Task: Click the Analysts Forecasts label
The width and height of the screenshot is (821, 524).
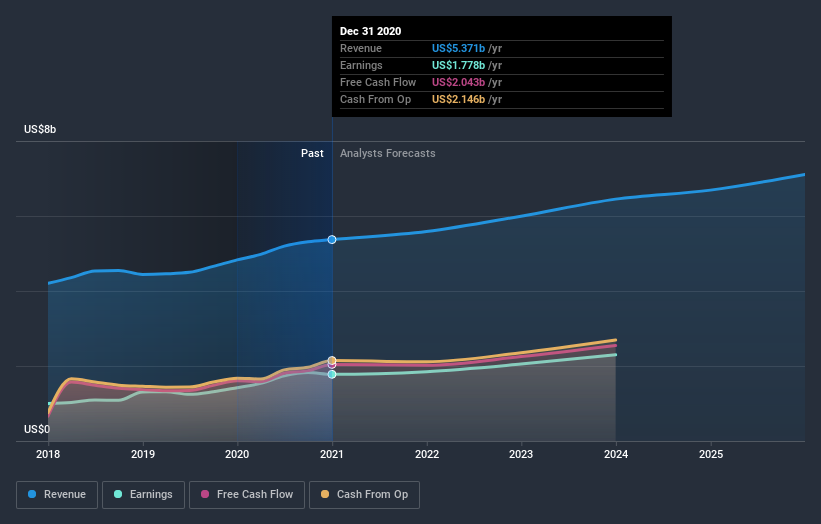Action: click(387, 153)
